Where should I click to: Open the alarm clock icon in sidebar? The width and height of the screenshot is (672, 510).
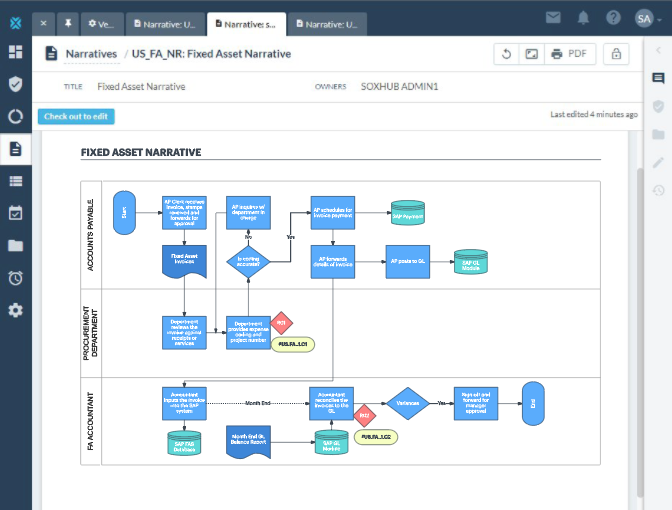tap(16, 278)
